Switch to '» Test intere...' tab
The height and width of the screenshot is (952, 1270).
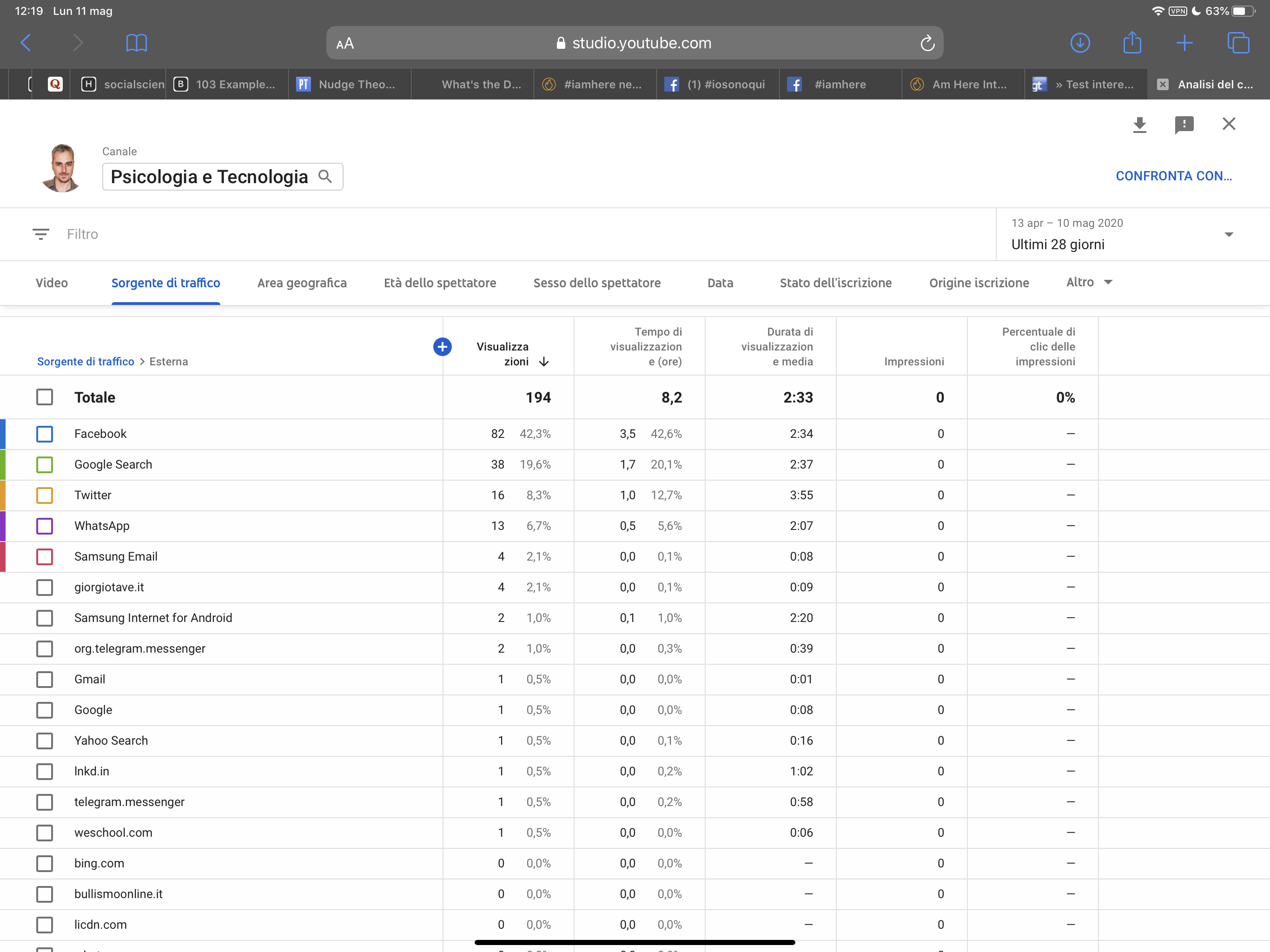(x=1086, y=85)
